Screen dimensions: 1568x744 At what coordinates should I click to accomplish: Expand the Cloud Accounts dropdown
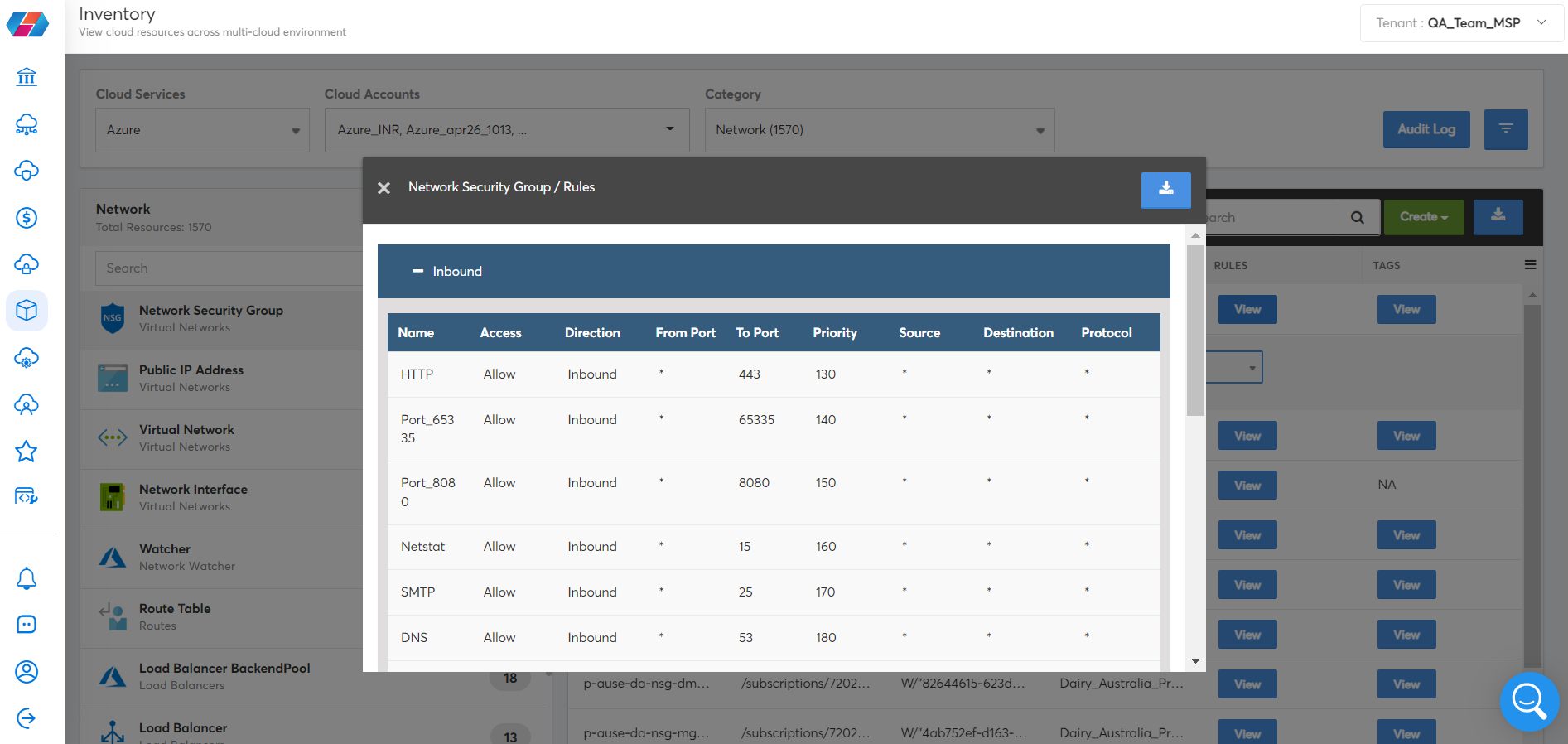tap(506, 130)
